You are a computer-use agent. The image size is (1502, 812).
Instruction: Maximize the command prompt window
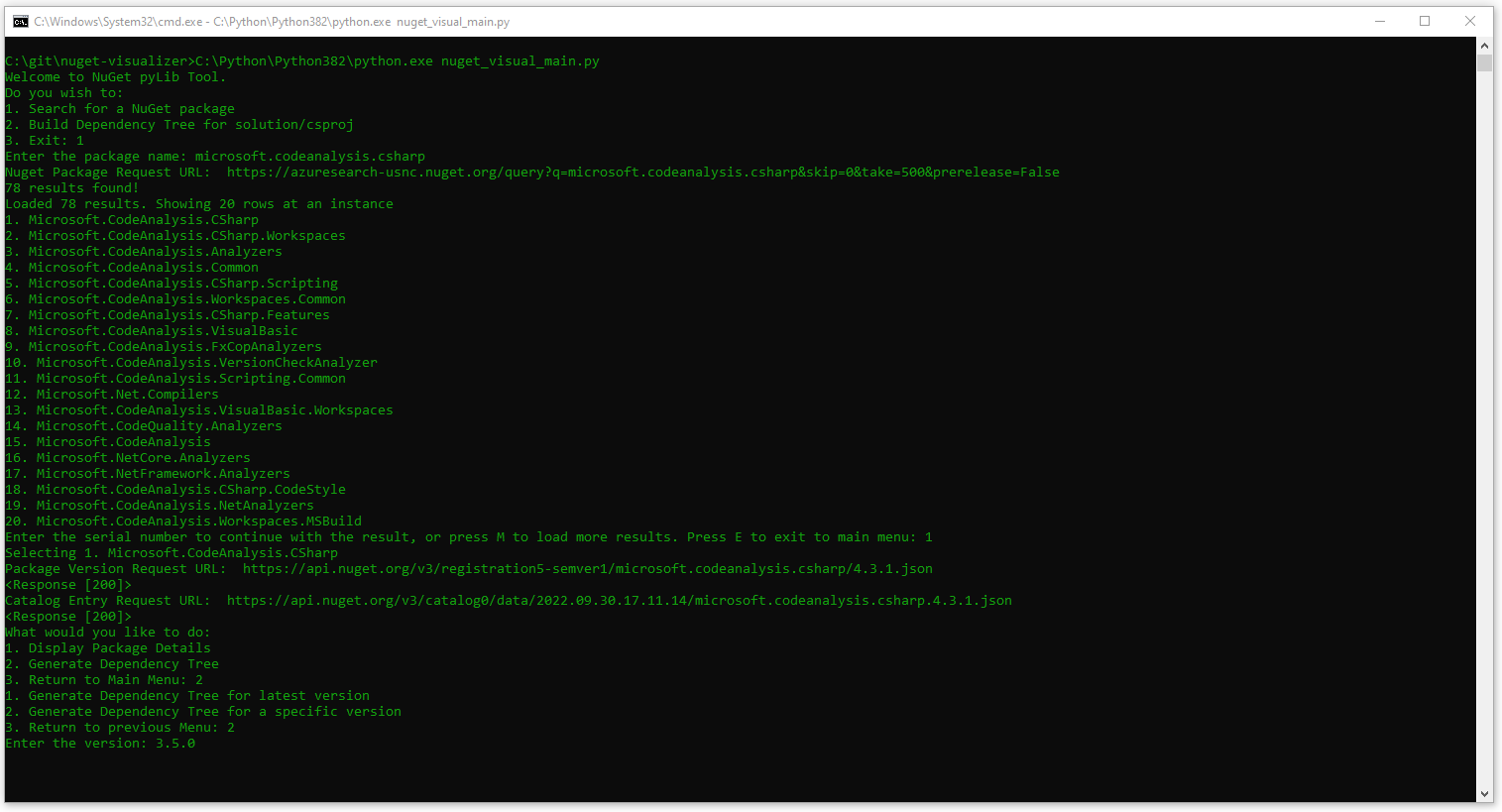coord(1425,21)
